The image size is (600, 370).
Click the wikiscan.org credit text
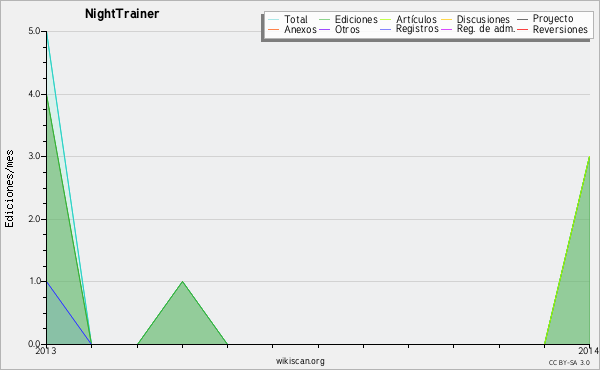(x=300, y=361)
